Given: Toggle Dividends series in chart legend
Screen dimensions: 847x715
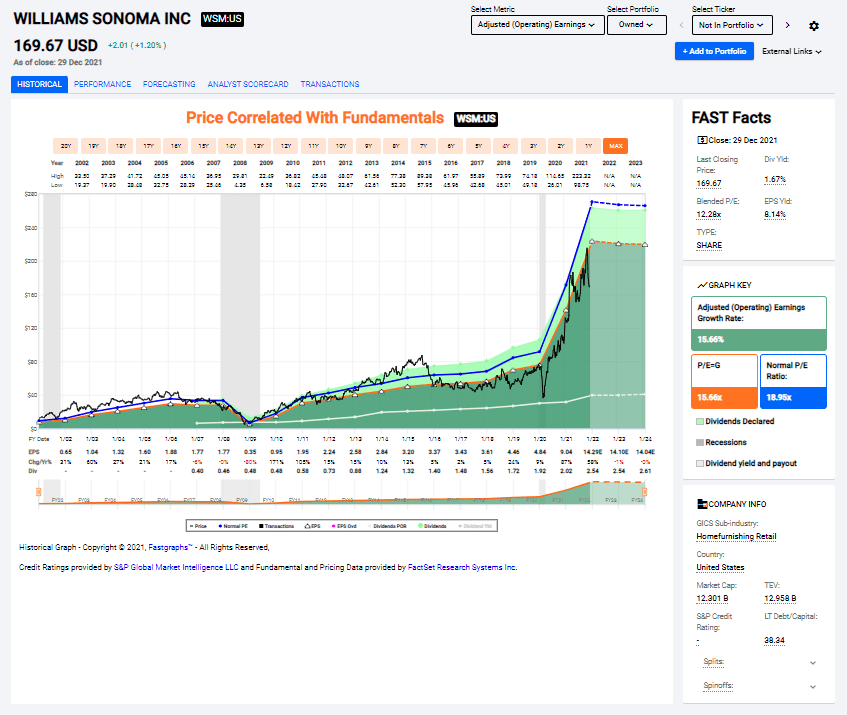Looking at the screenshot, I should [432, 526].
